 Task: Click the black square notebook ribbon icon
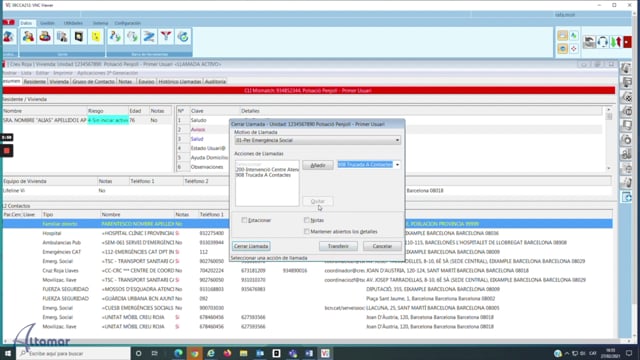tap(79, 37)
